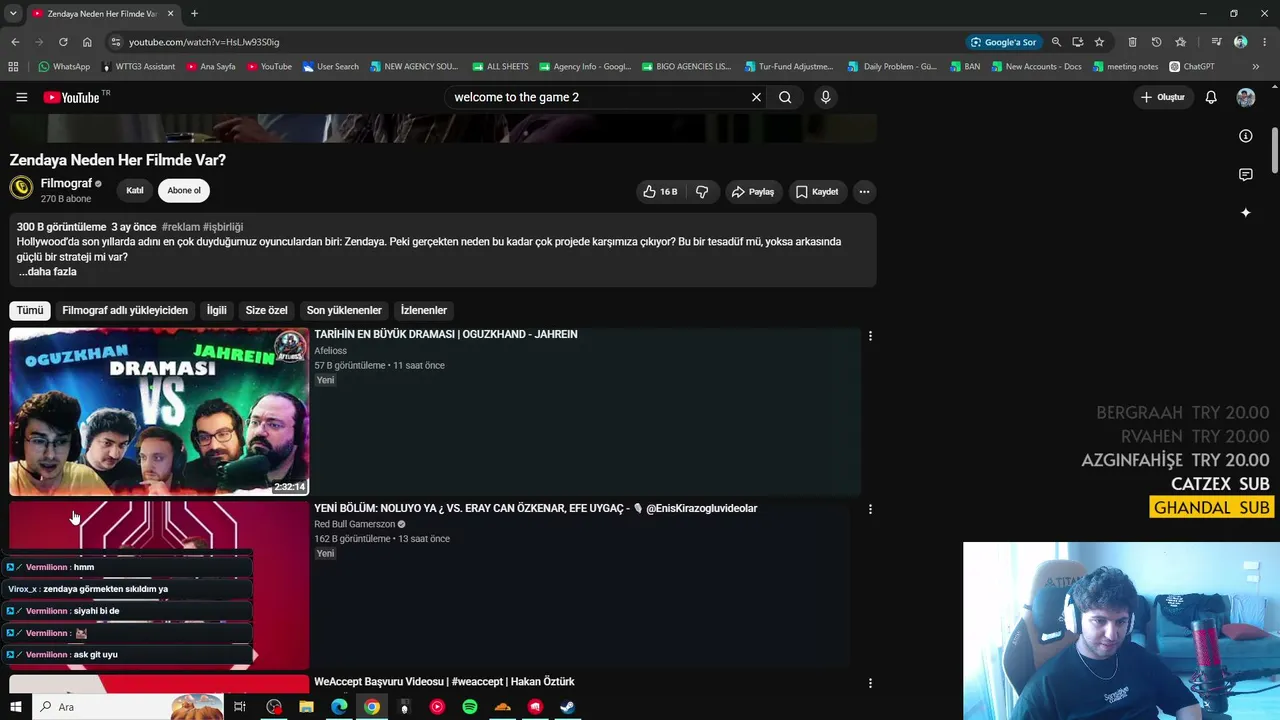Clear the YouTube search box text
The height and width of the screenshot is (720, 1280).
pos(756,97)
